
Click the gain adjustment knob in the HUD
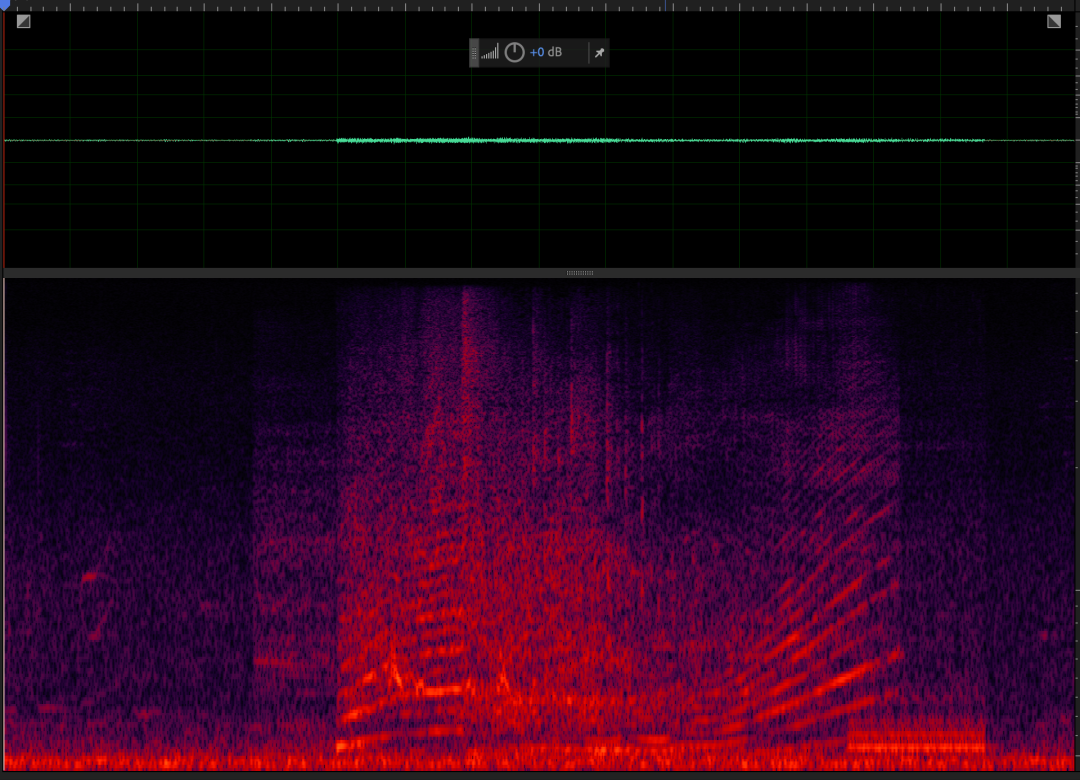click(x=514, y=52)
